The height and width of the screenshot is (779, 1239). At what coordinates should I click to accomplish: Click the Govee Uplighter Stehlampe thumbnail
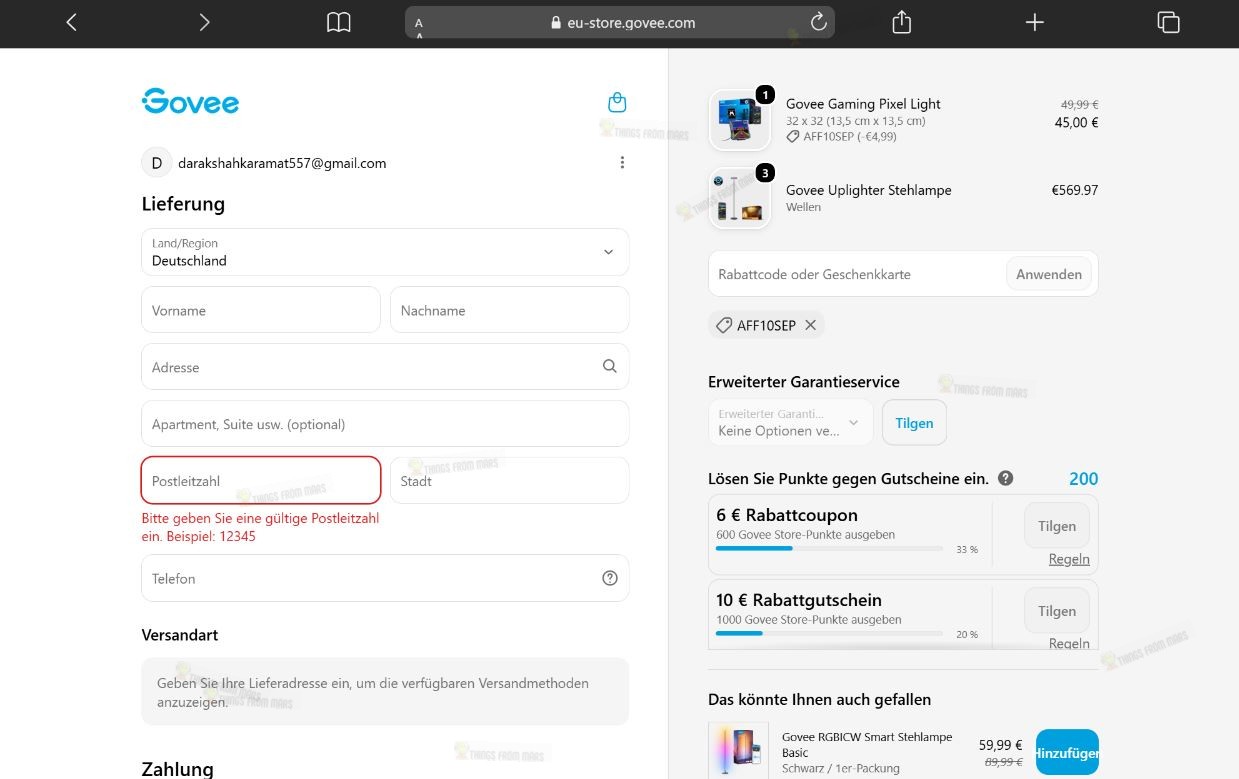point(739,198)
